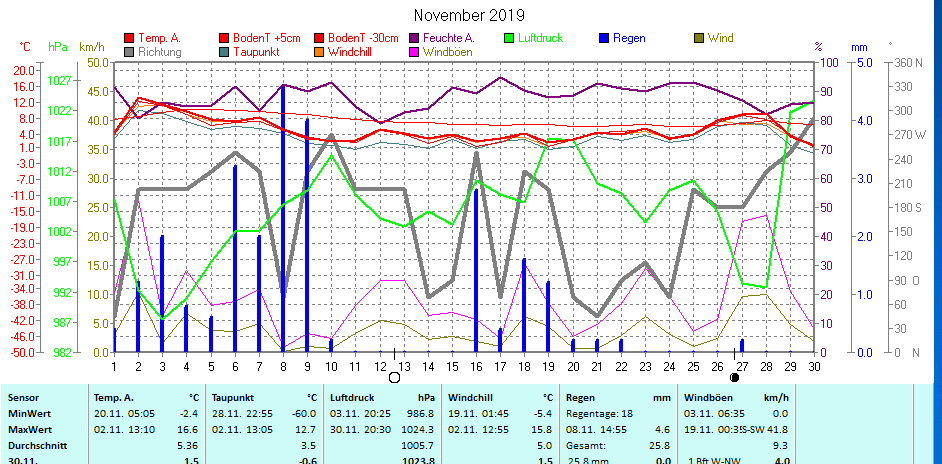Click the Gesamt: rain total label
This screenshot has height=464, width=942.
[586, 447]
